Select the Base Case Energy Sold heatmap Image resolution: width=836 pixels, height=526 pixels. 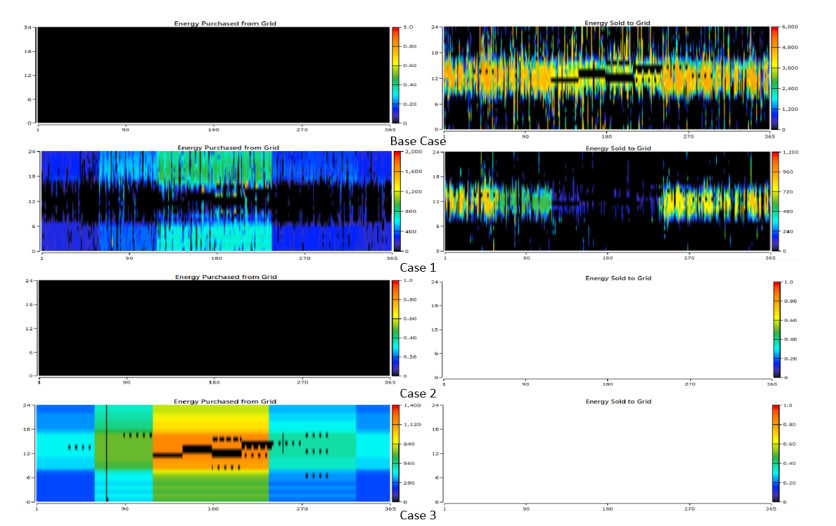pyautogui.click(x=607, y=77)
